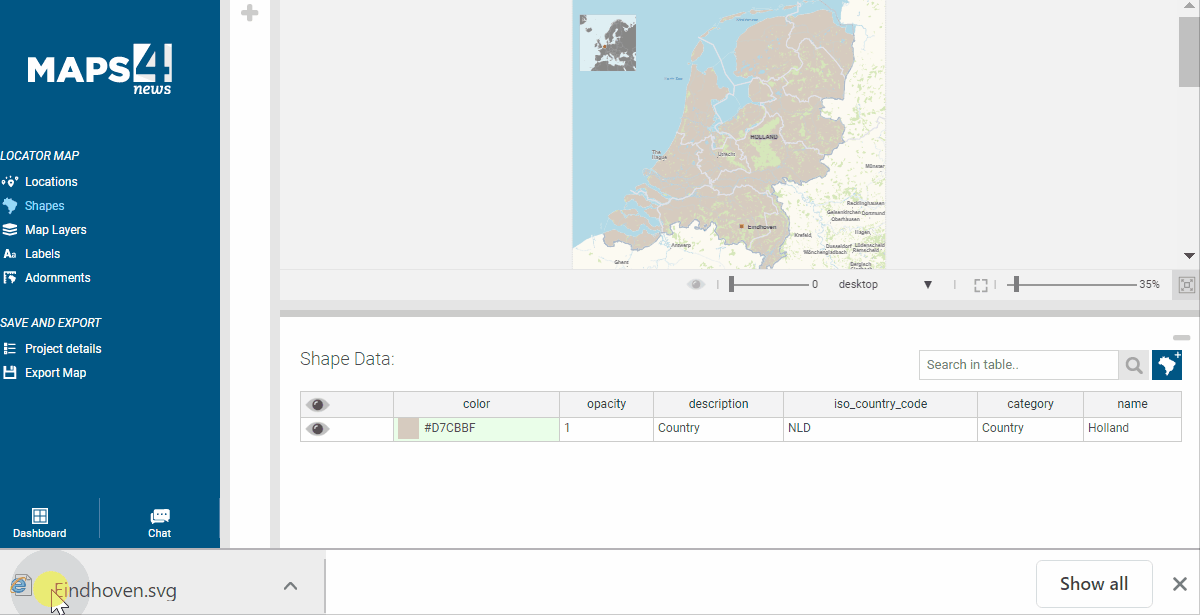This screenshot has width=1200, height=615.
Task: Click the color column header
Action: tap(476, 404)
